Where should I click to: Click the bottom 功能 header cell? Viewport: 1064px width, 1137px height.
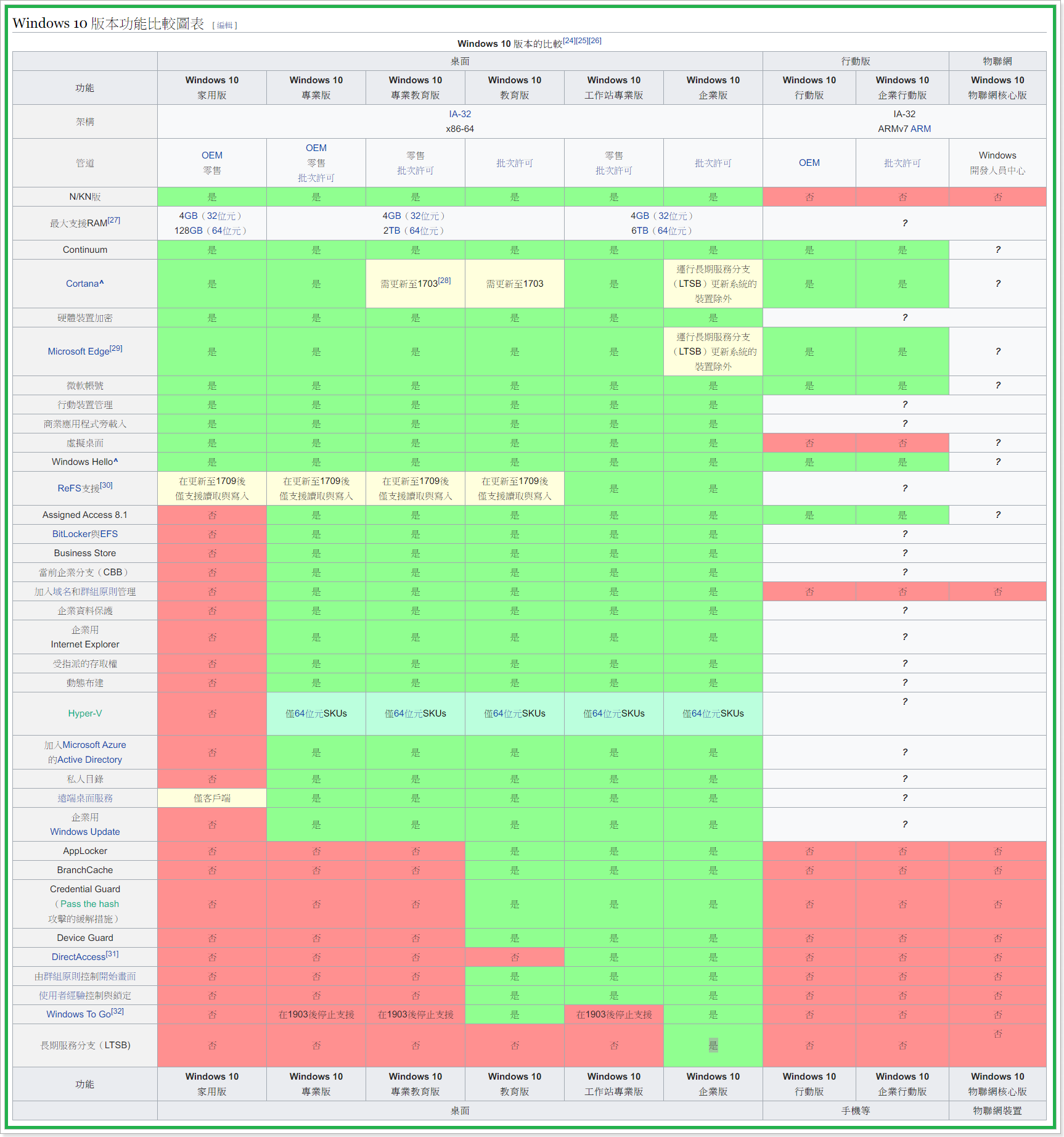coord(85,1084)
